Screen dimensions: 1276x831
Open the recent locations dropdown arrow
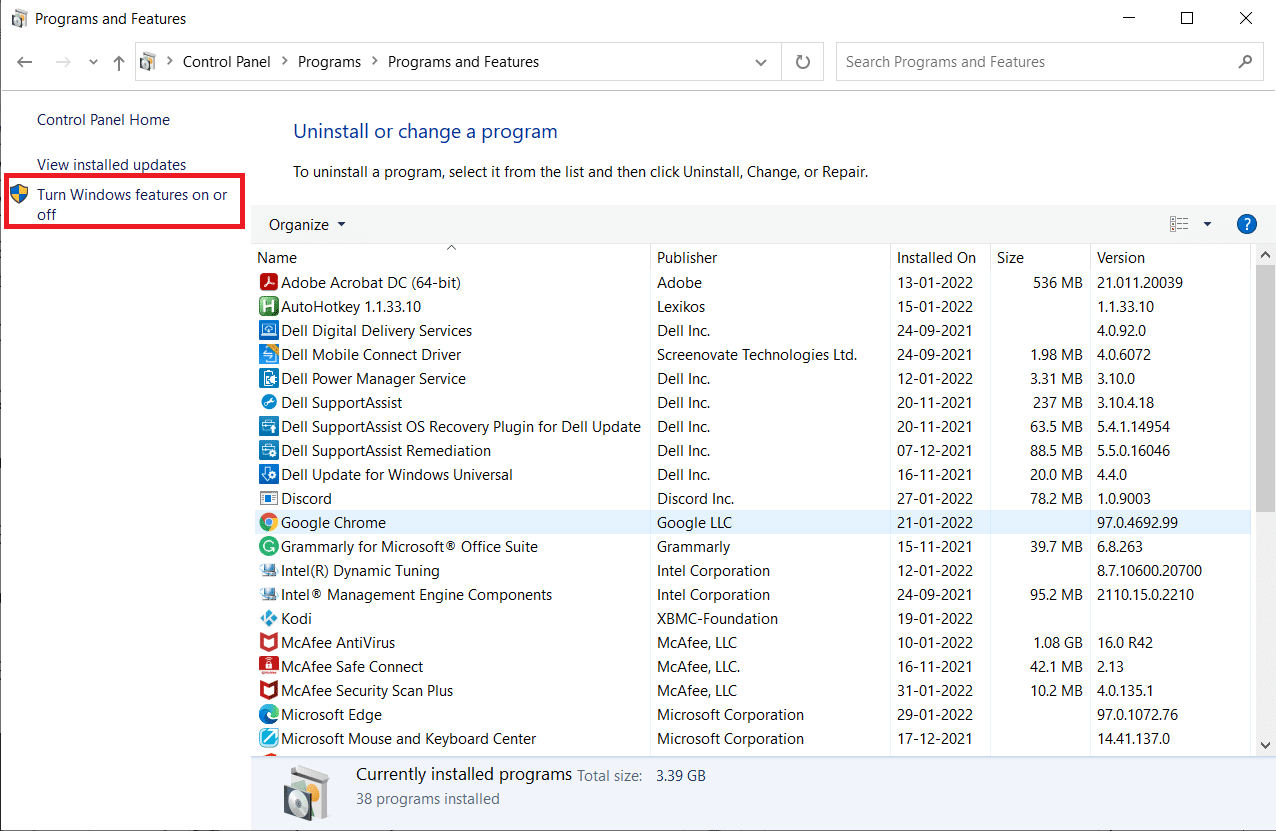[x=93, y=62]
